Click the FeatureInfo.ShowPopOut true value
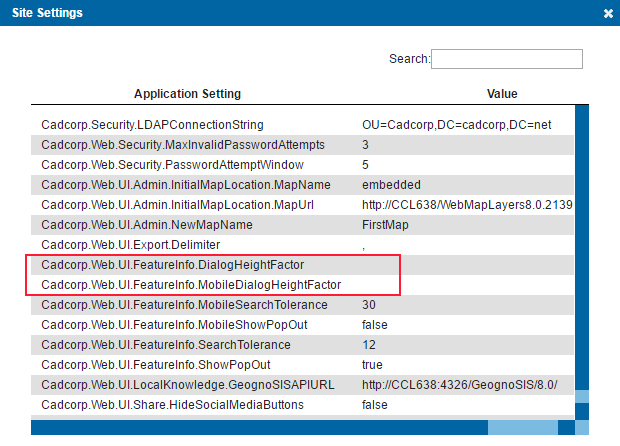The height and width of the screenshot is (446, 620). (x=372, y=365)
